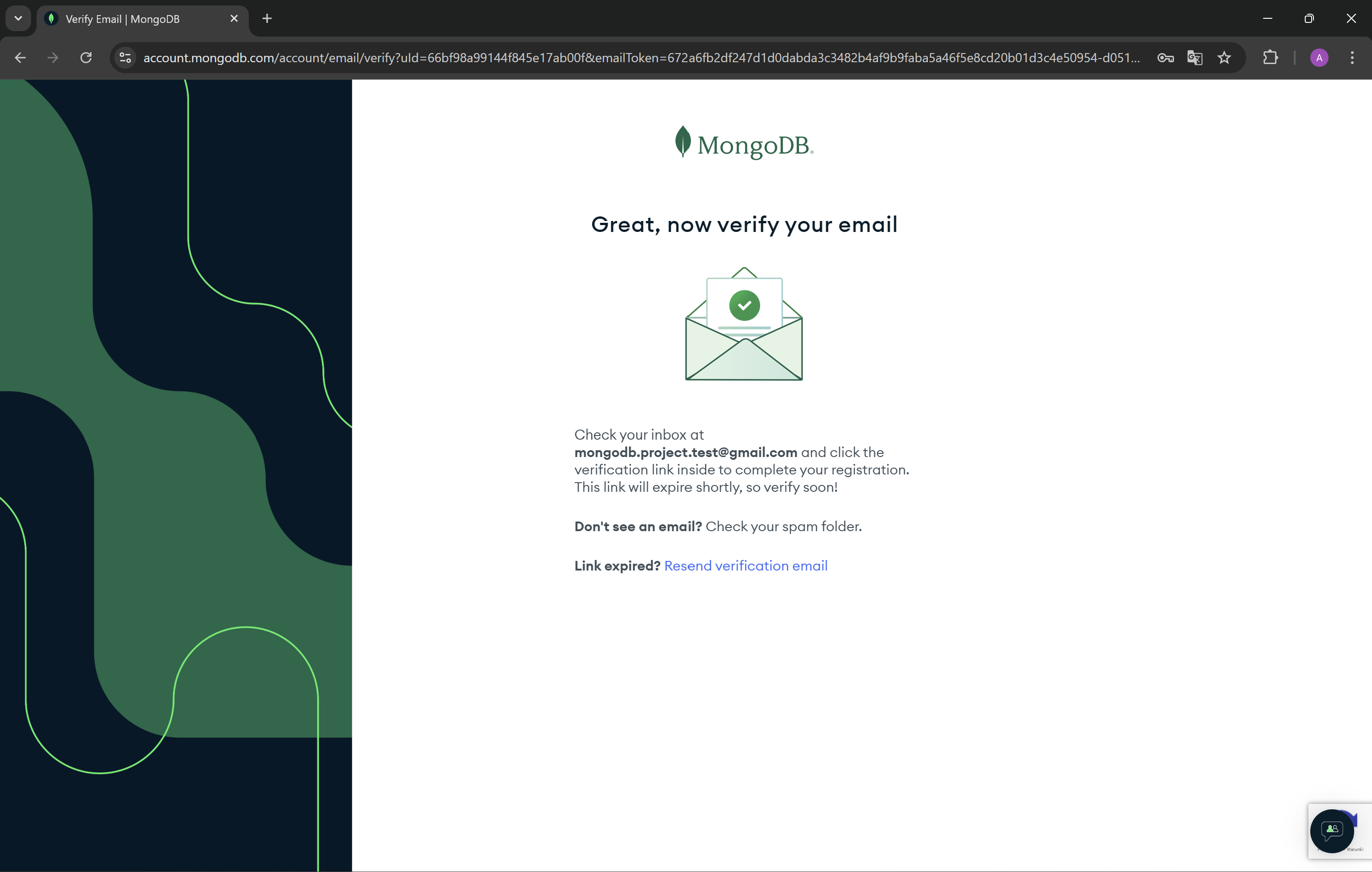Open the Extensions puzzle icon

1270,58
